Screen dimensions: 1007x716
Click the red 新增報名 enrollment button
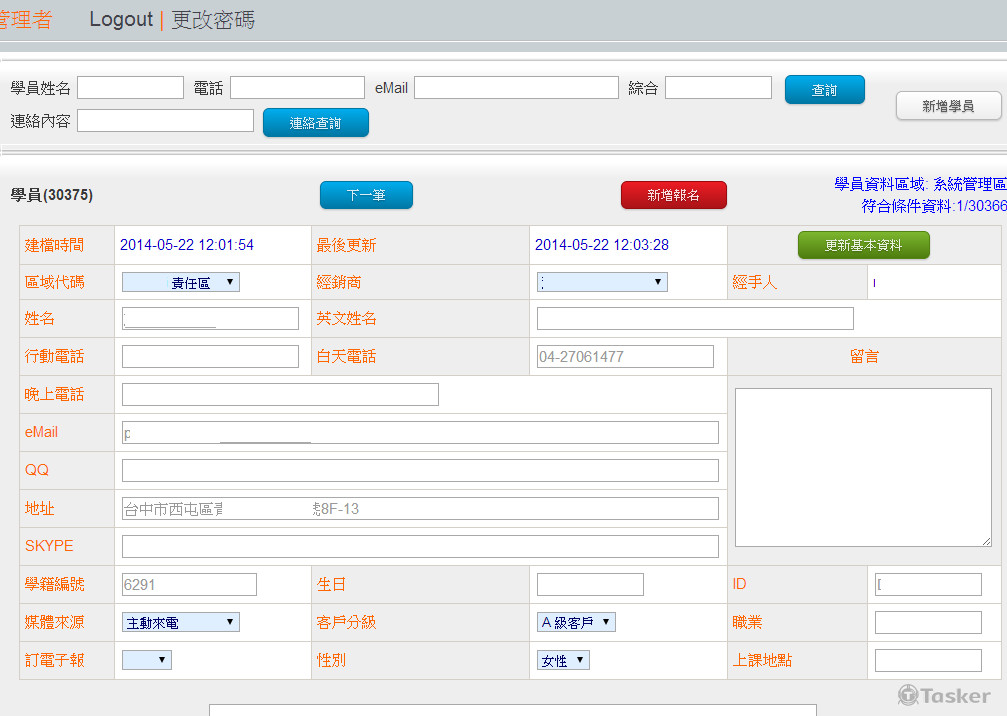click(x=673, y=195)
